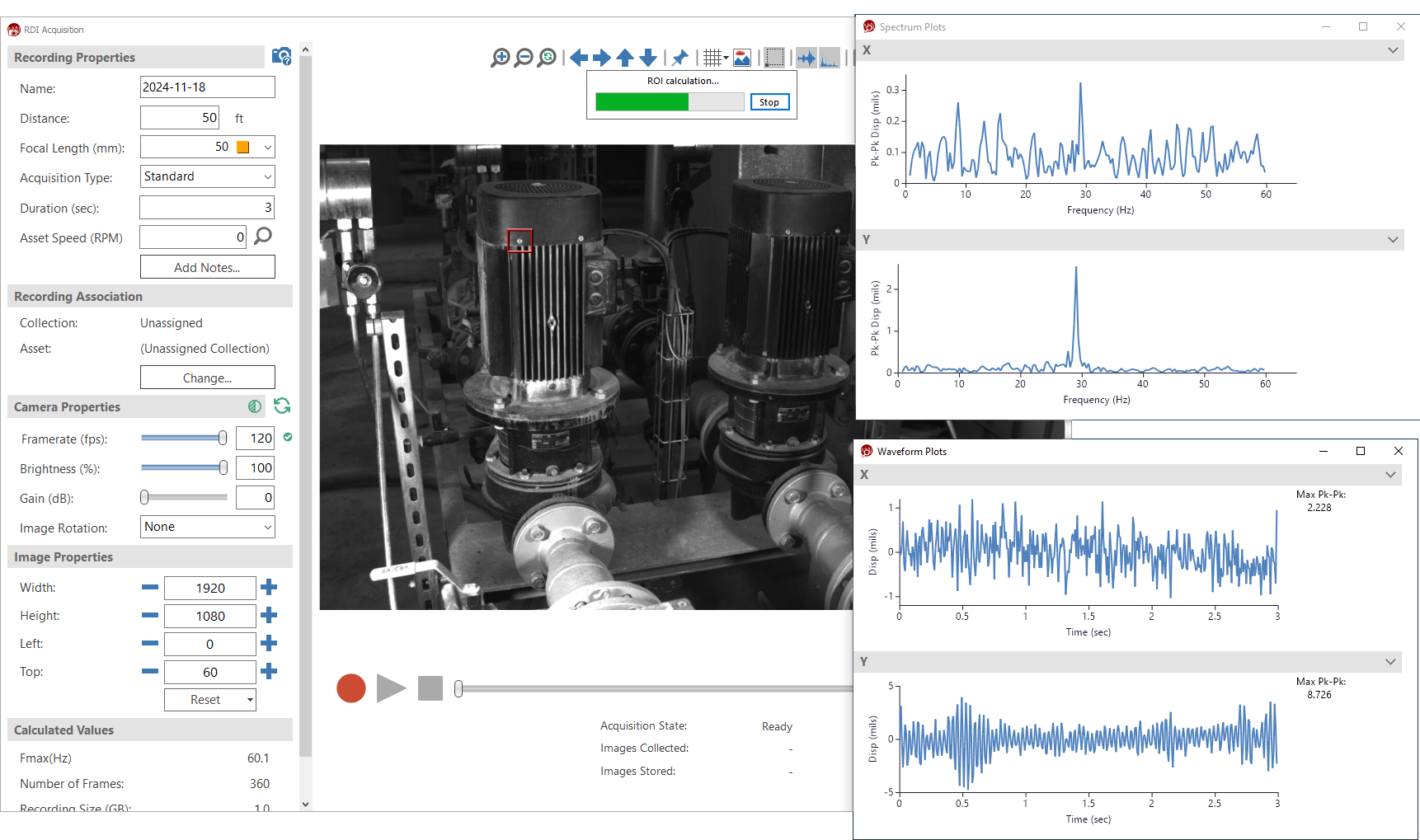Refresh camera properties with green arrows
The image size is (1420, 840).
(x=282, y=406)
